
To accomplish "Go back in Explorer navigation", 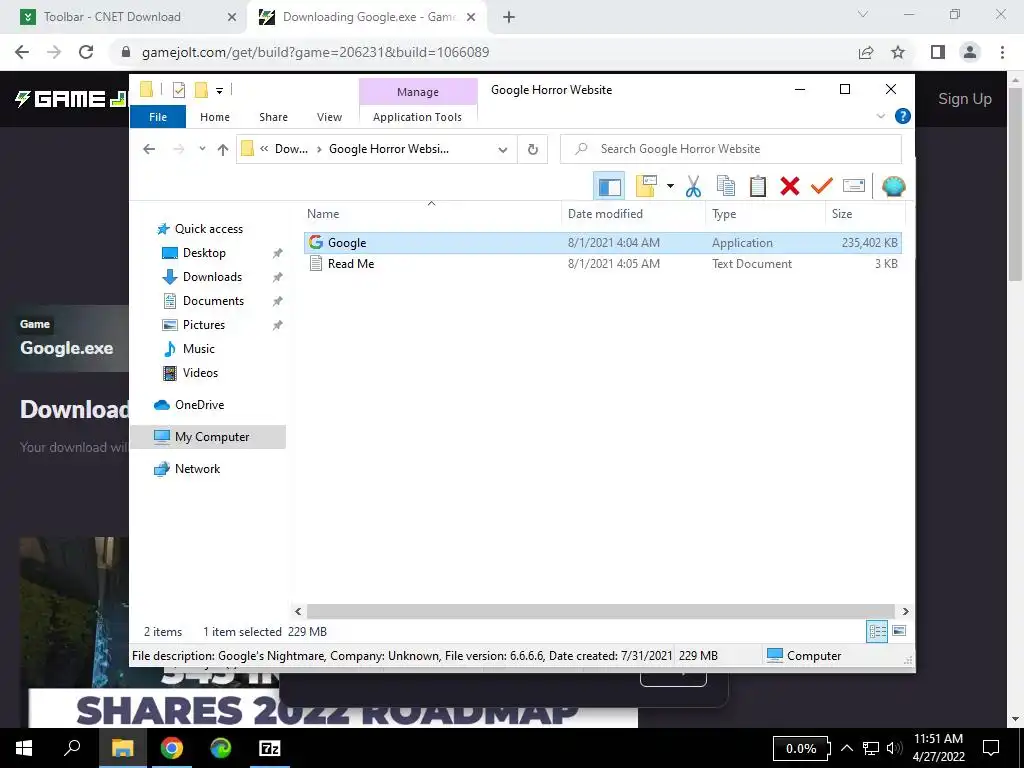I will tap(149, 150).
